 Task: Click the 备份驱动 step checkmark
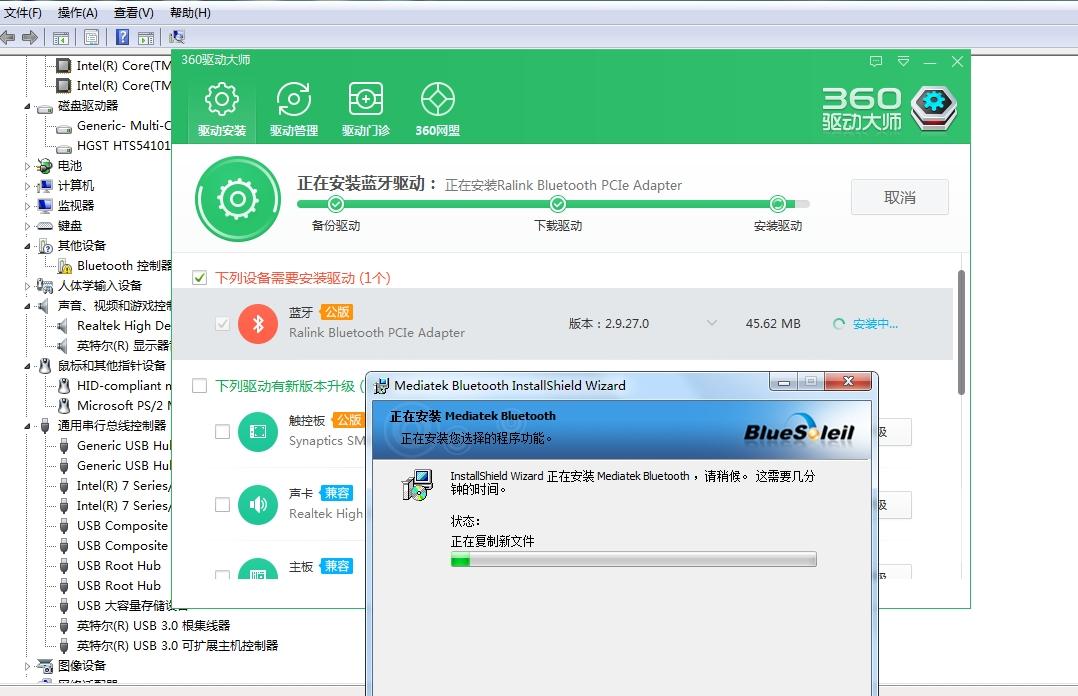click(336, 204)
